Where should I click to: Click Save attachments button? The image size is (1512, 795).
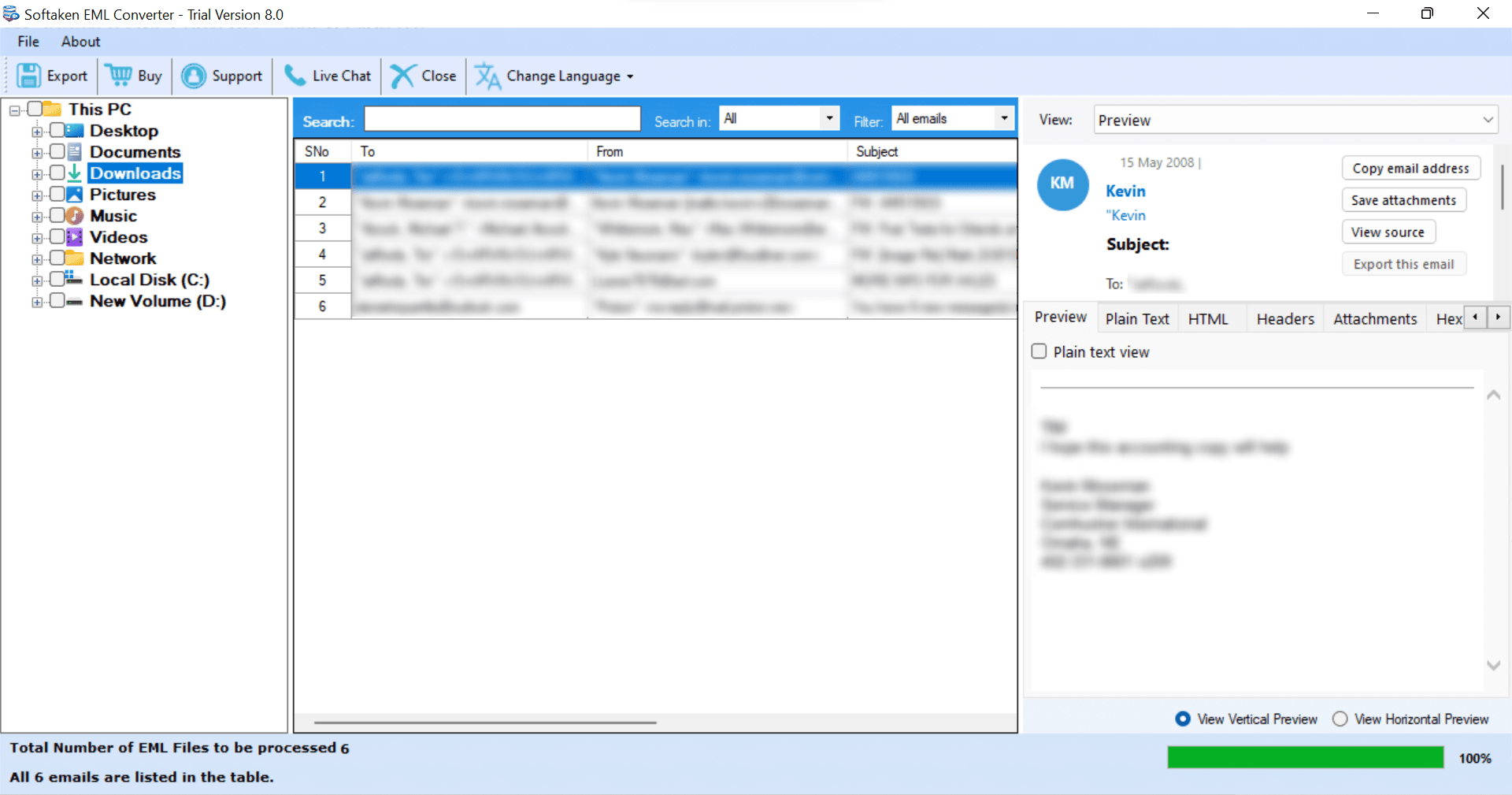point(1404,200)
